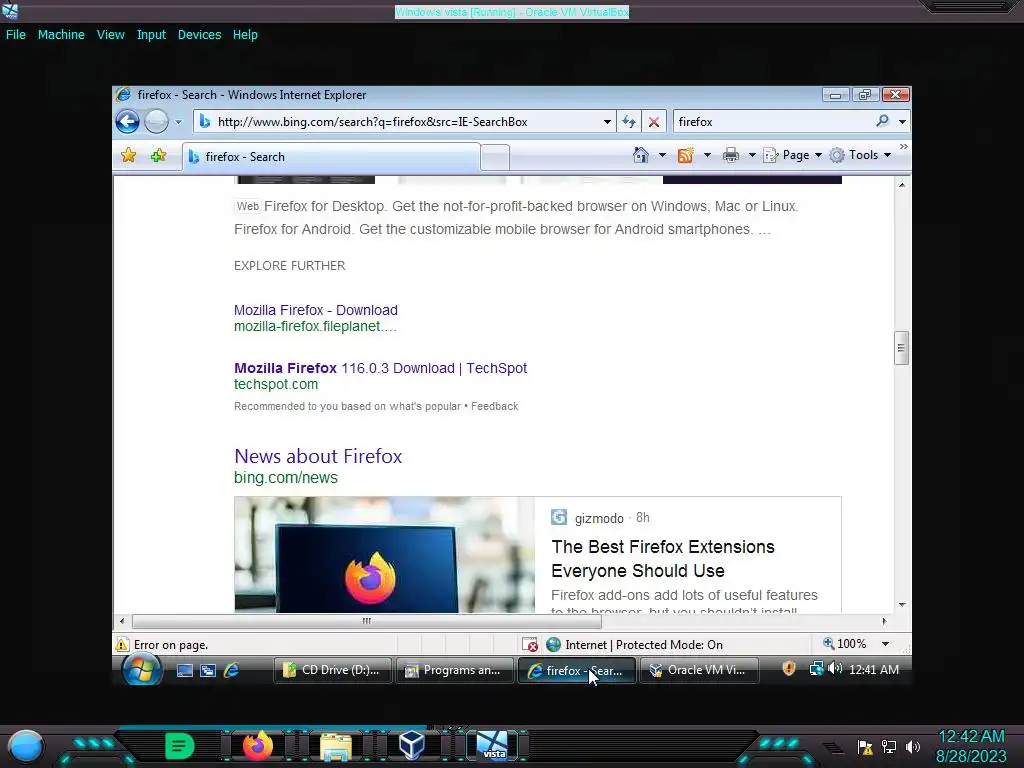Image resolution: width=1024 pixels, height=768 pixels.
Task: Open Mozilla Firefox - Download link
Action: [x=315, y=310]
